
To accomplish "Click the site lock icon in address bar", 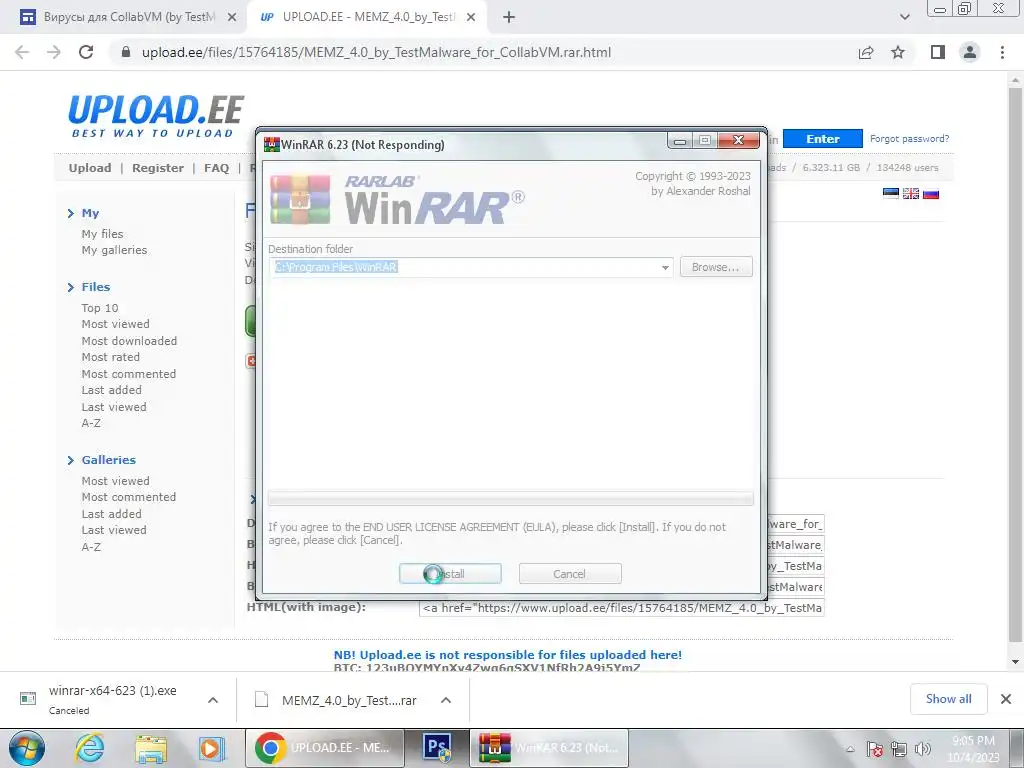I will [x=126, y=52].
